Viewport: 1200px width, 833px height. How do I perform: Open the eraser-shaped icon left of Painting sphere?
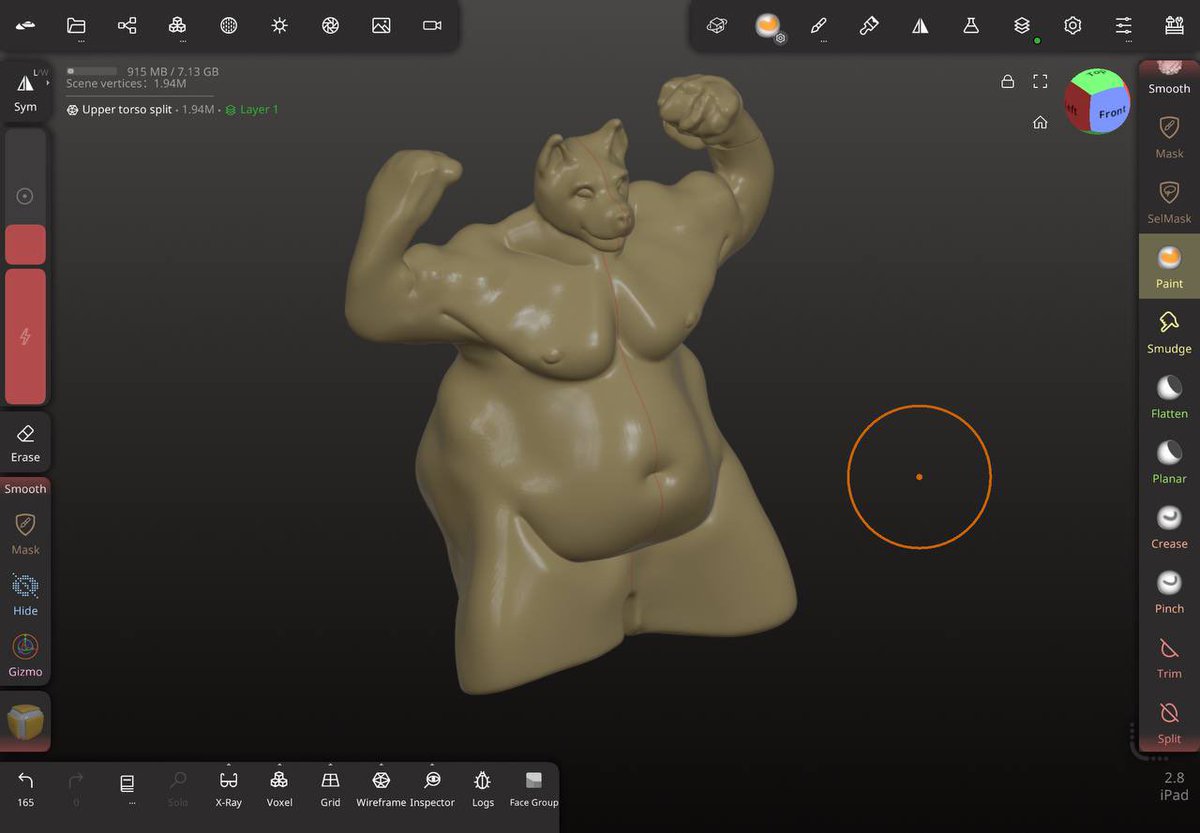tap(717, 26)
